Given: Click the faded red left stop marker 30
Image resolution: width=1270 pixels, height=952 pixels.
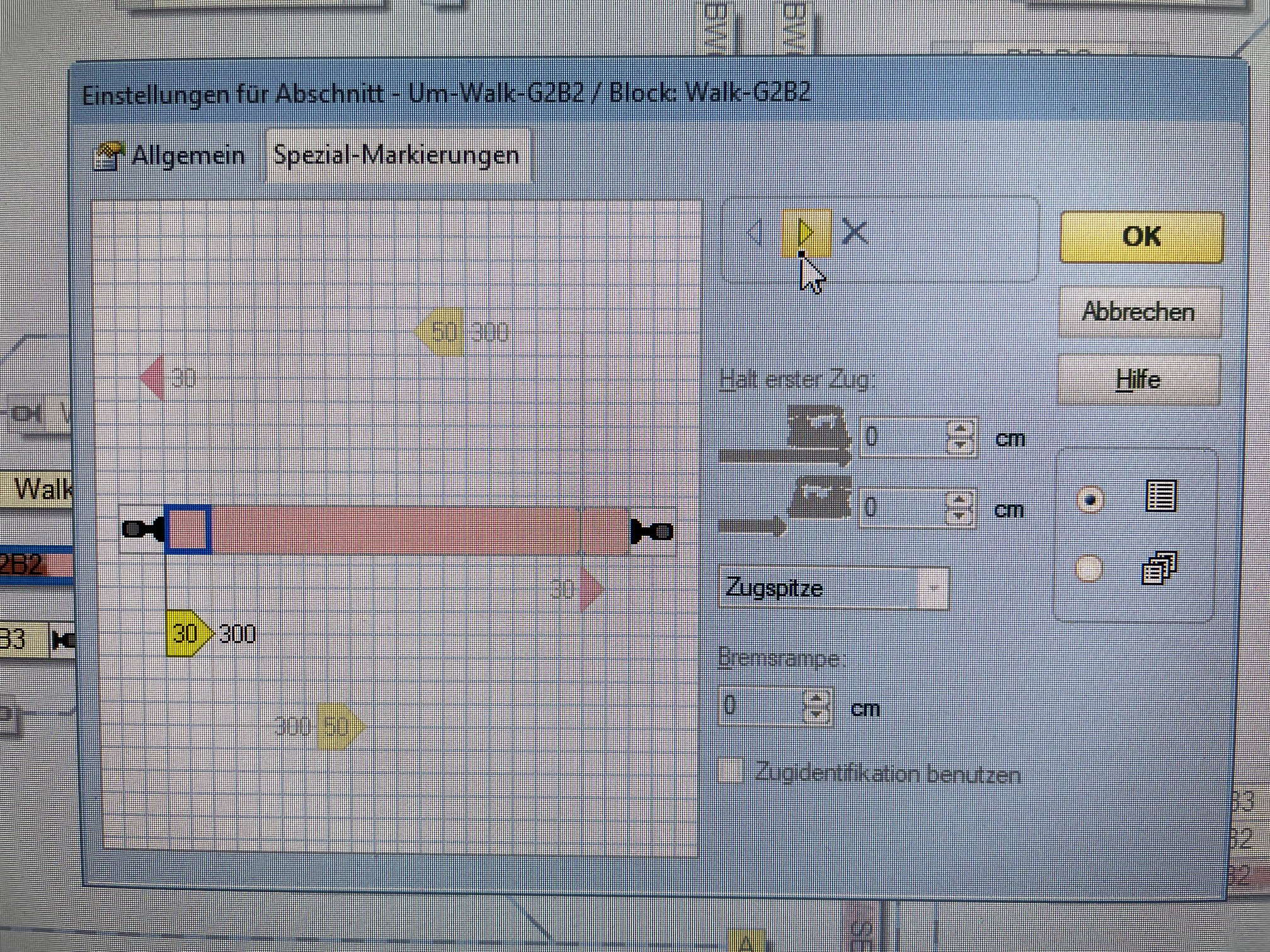Looking at the screenshot, I should click(x=154, y=378).
